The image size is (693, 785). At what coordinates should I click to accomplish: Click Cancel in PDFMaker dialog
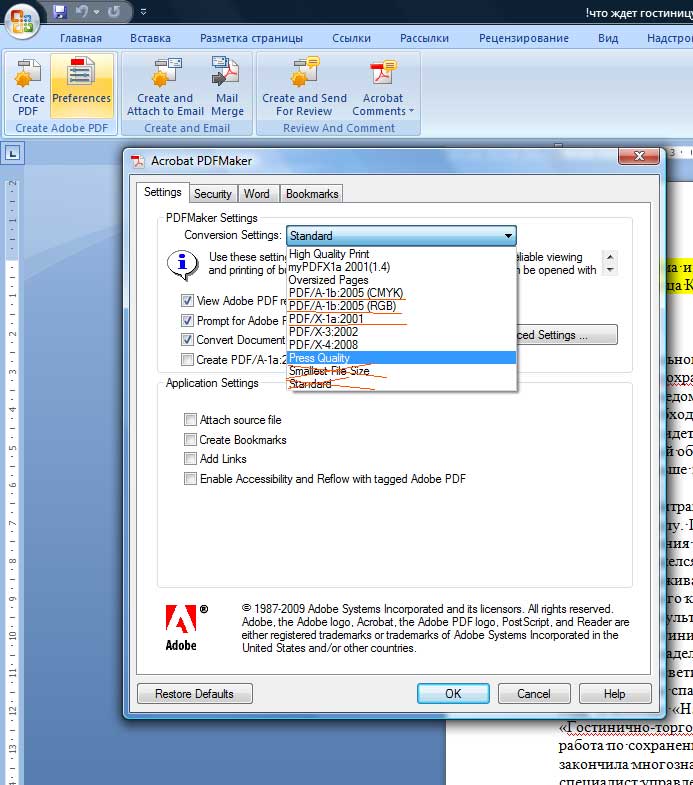(534, 693)
